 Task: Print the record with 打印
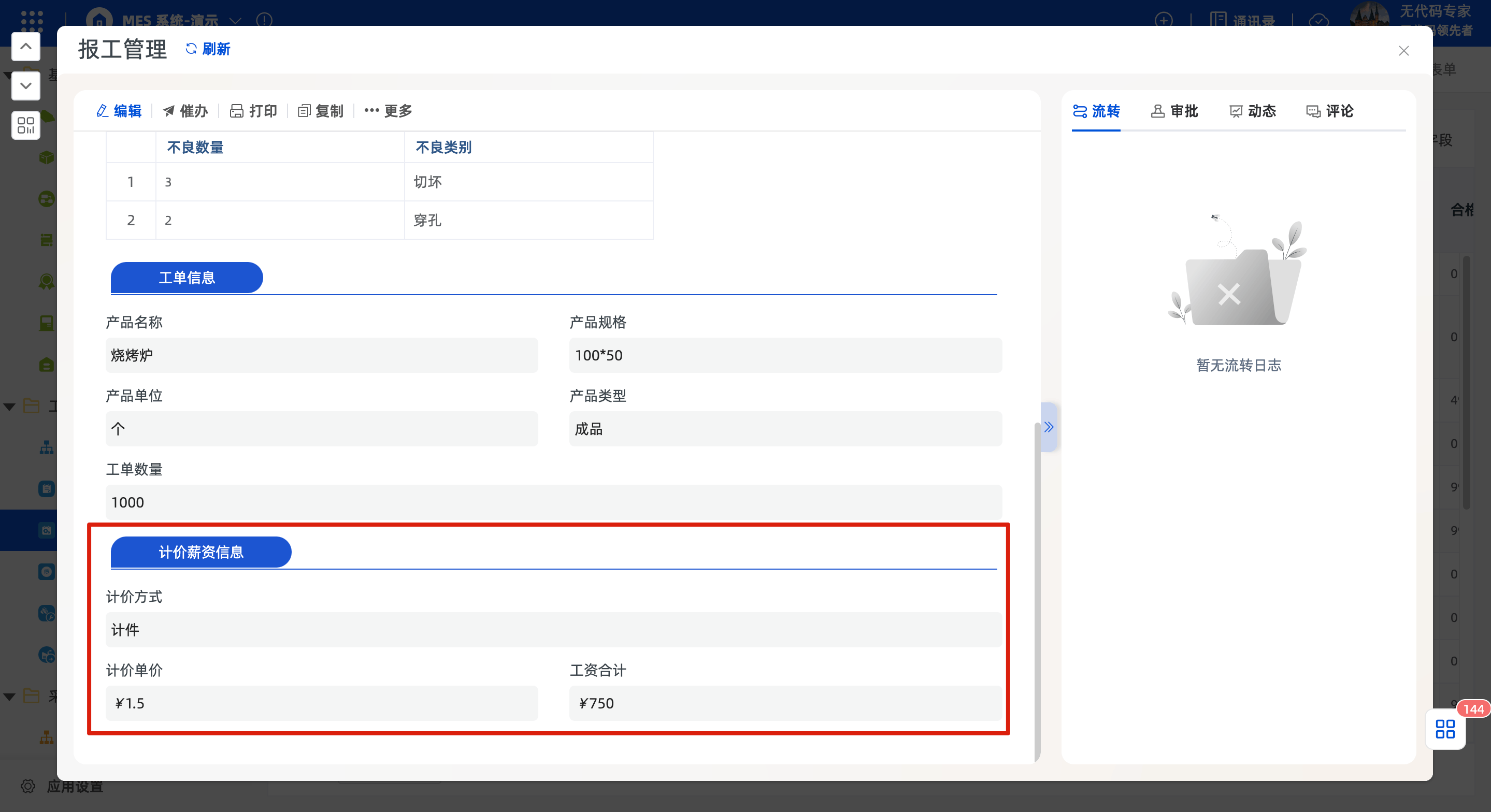pyautogui.click(x=253, y=110)
